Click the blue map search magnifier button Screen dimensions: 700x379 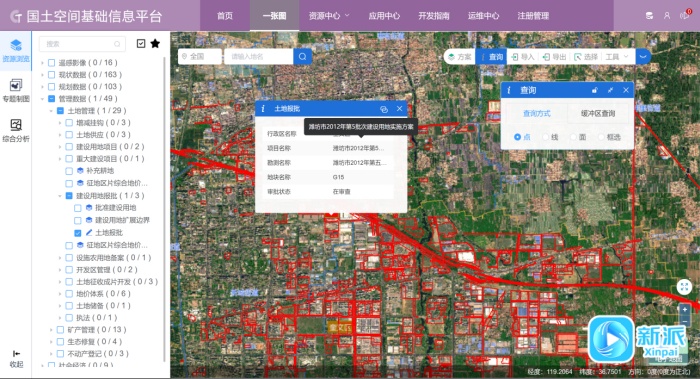click(303, 57)
